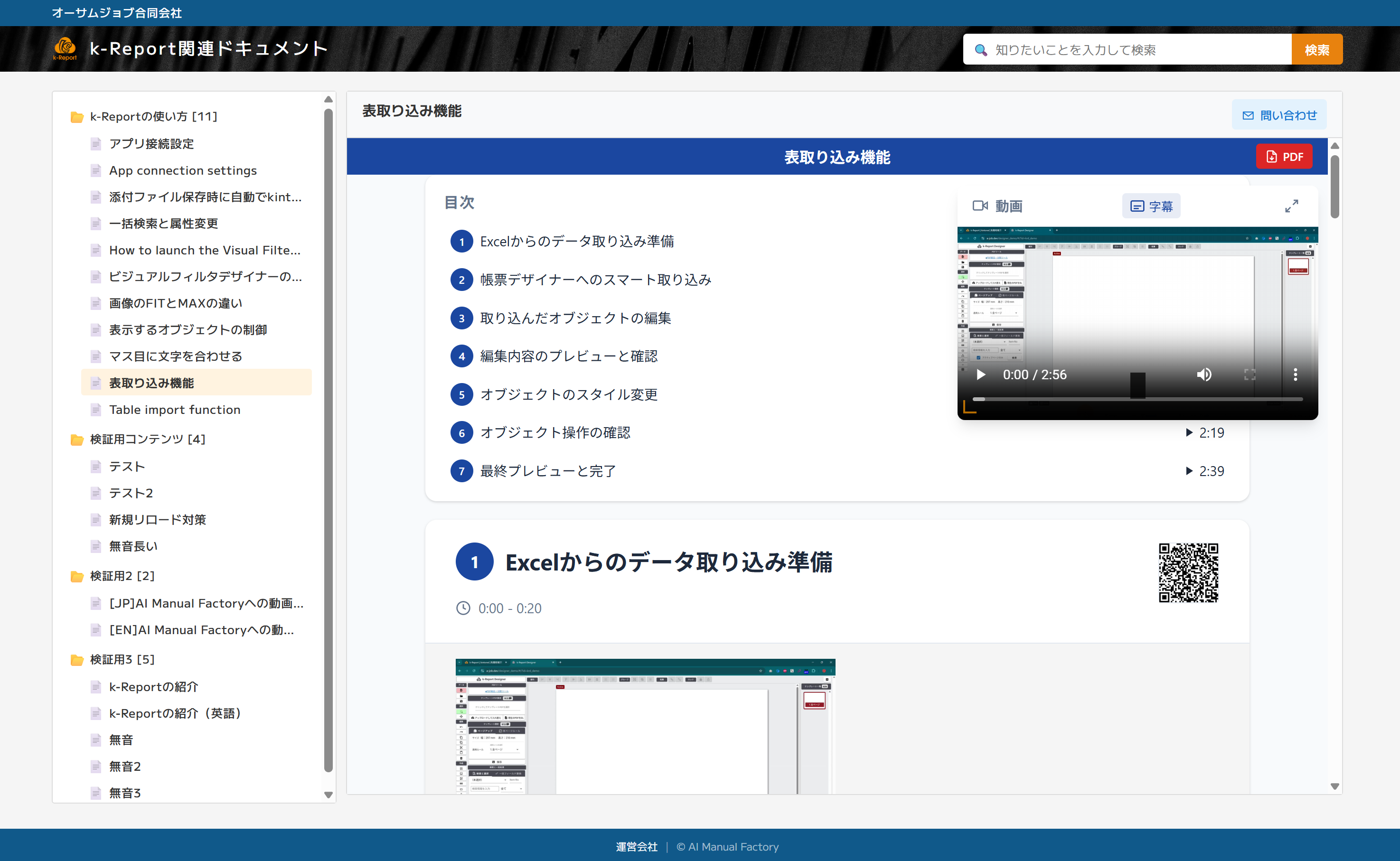Download the document as PDF
Image resolution: width=1400 pixels, height=861 pixels.
click(1284, 157)
